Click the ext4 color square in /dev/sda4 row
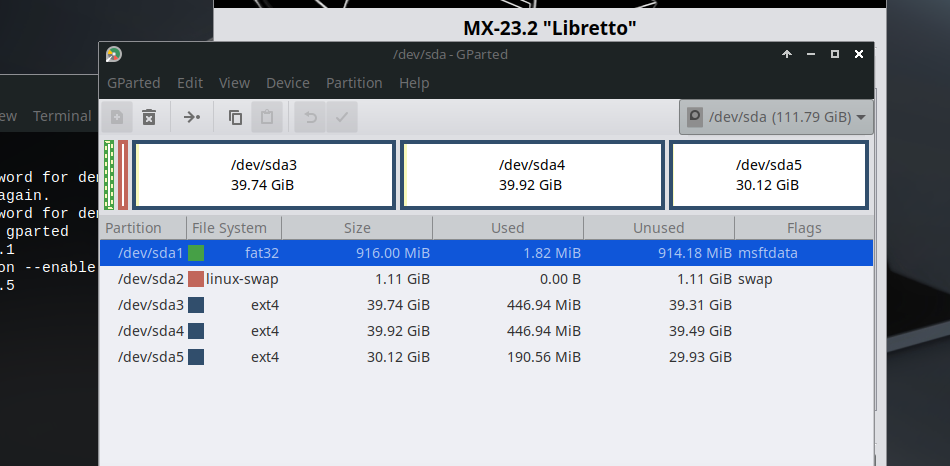950x466 pixels. point(196,331)
